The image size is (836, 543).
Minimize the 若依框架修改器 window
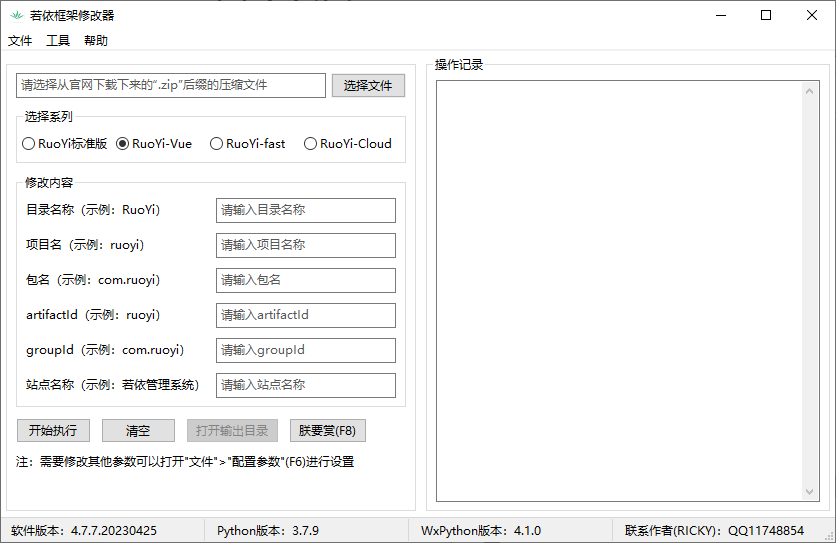click(x=721, y=15)
